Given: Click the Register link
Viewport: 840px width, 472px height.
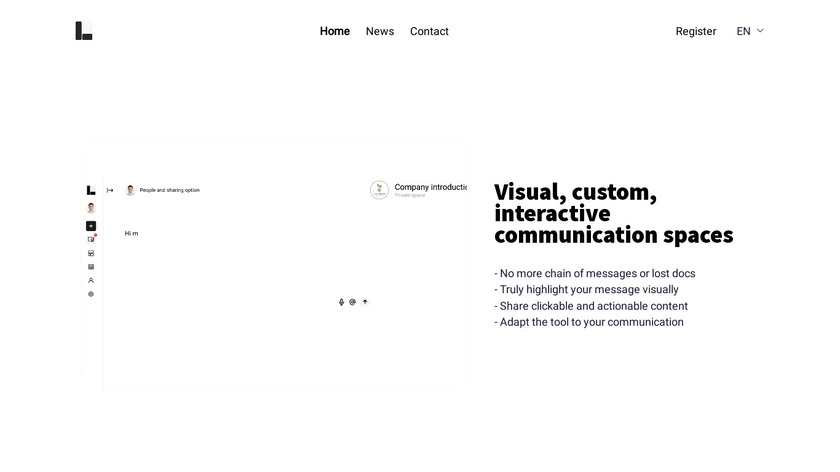Looking at the screenshot, I should (696, 31).
